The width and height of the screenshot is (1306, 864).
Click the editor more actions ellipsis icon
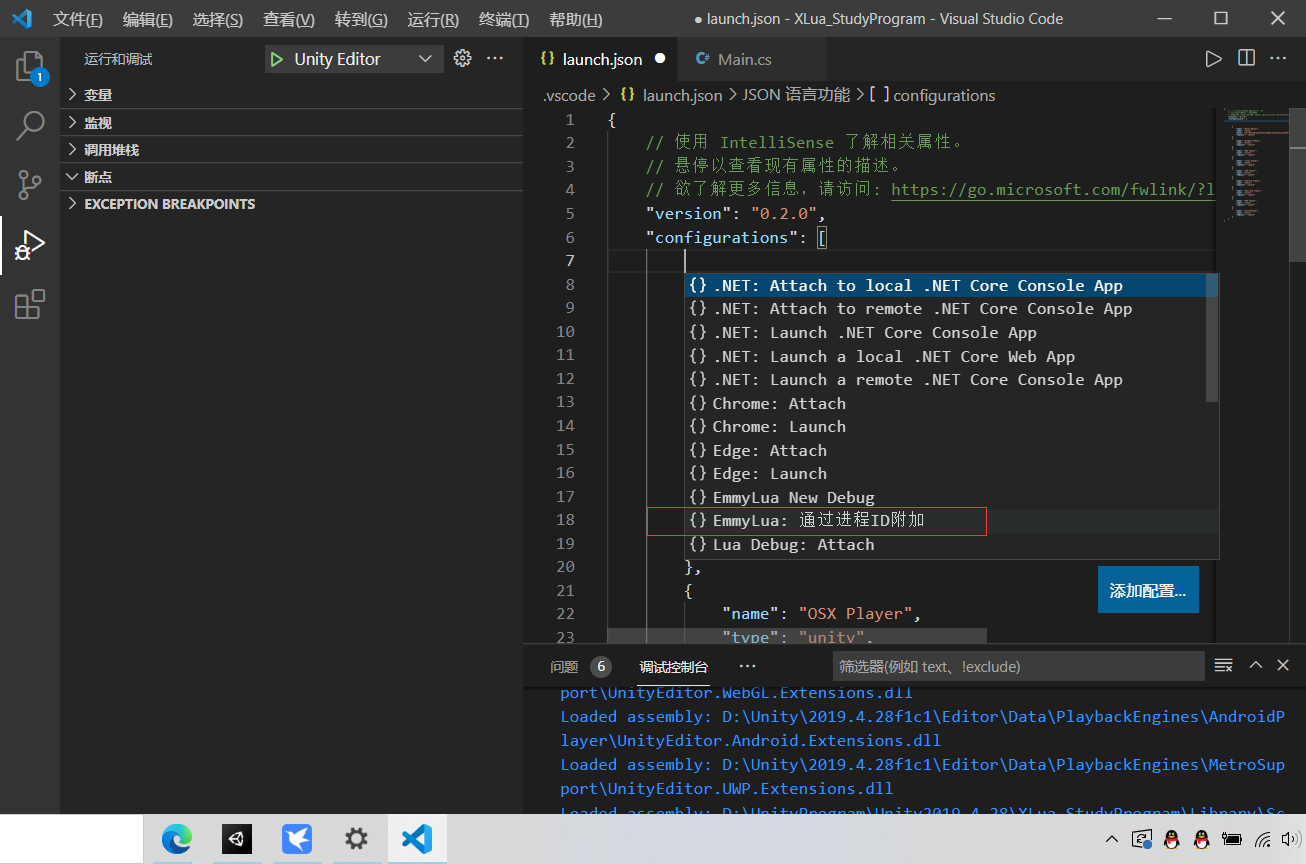click(1279, 58)
